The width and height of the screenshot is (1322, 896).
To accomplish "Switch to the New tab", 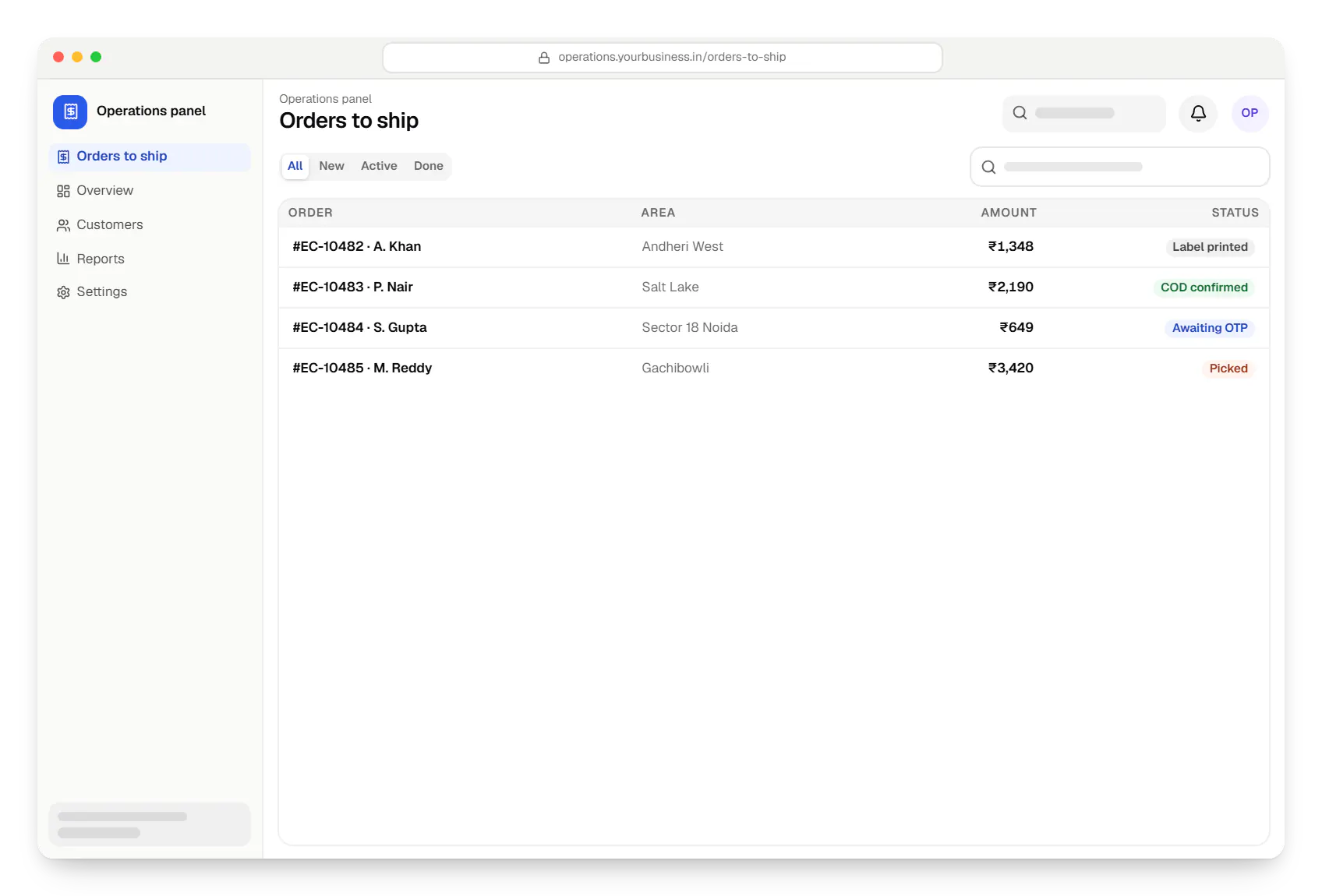I will [x=331, y=166].
